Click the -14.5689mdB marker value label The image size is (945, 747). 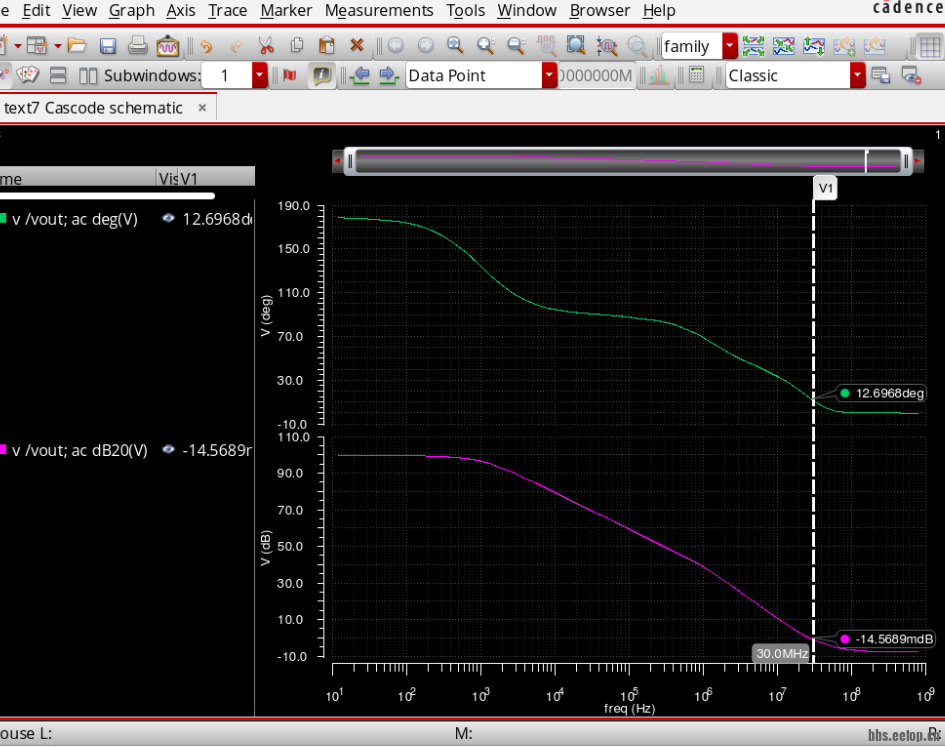[886, 639]
